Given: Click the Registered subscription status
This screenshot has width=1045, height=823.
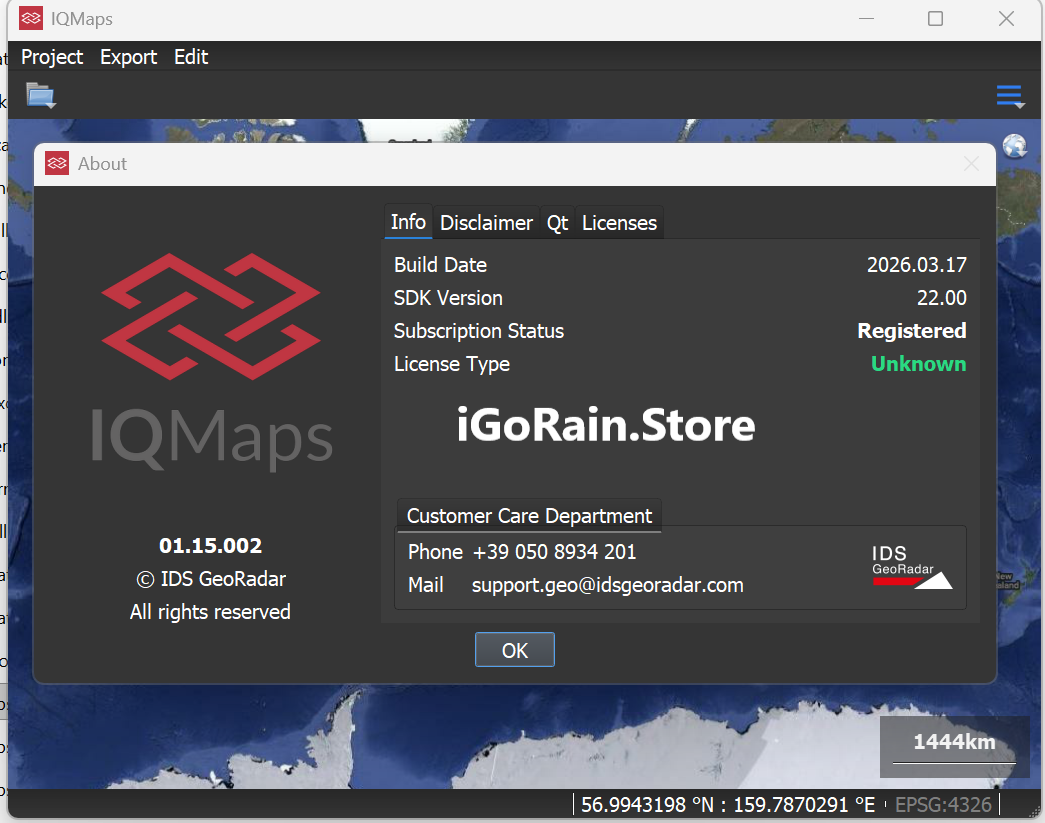Looking at the screenshot, I should coord(912,331).
